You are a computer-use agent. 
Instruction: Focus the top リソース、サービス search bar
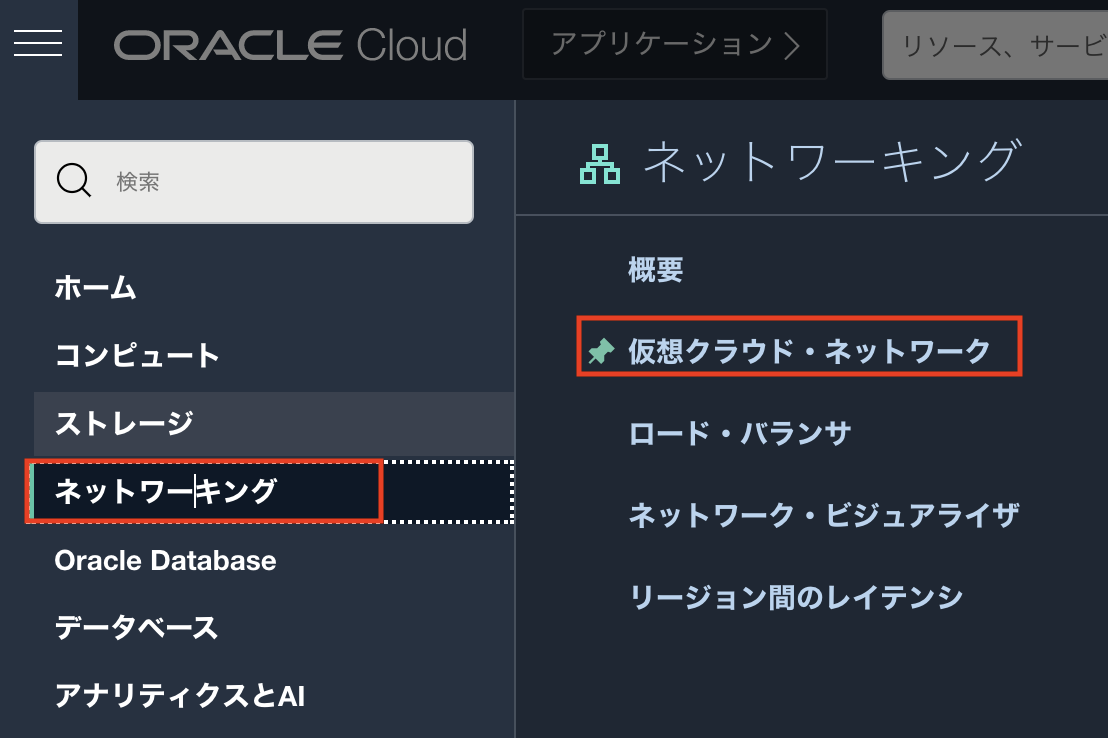coord(994,45)
